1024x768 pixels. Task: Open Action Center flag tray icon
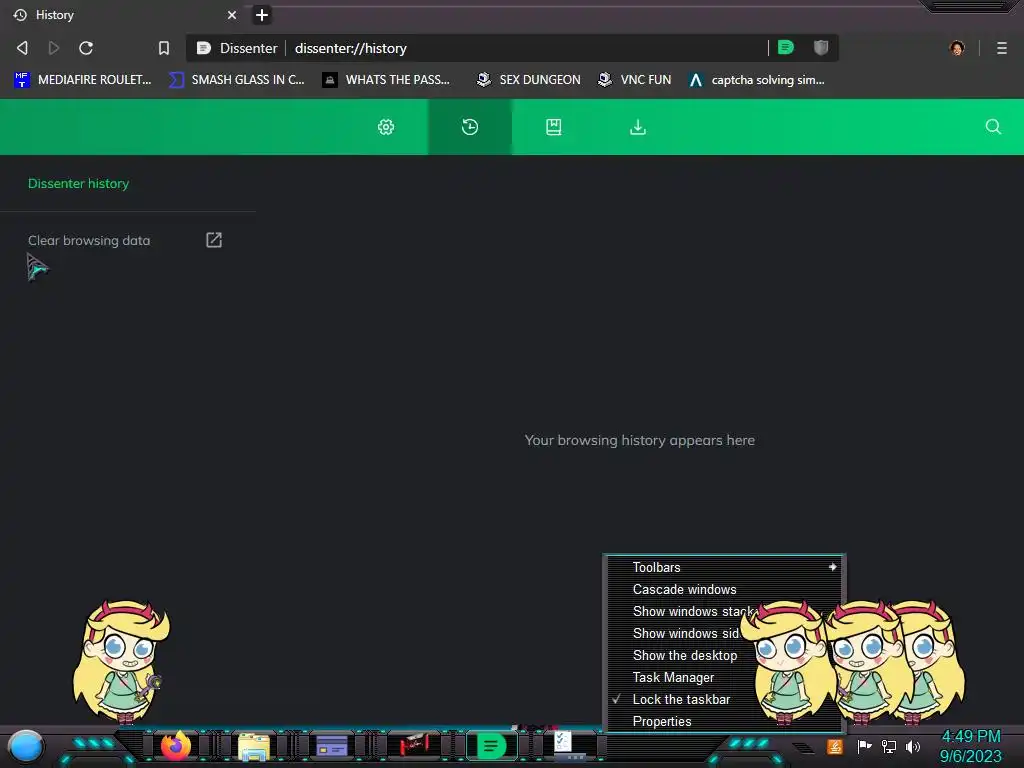coord(865,746)
